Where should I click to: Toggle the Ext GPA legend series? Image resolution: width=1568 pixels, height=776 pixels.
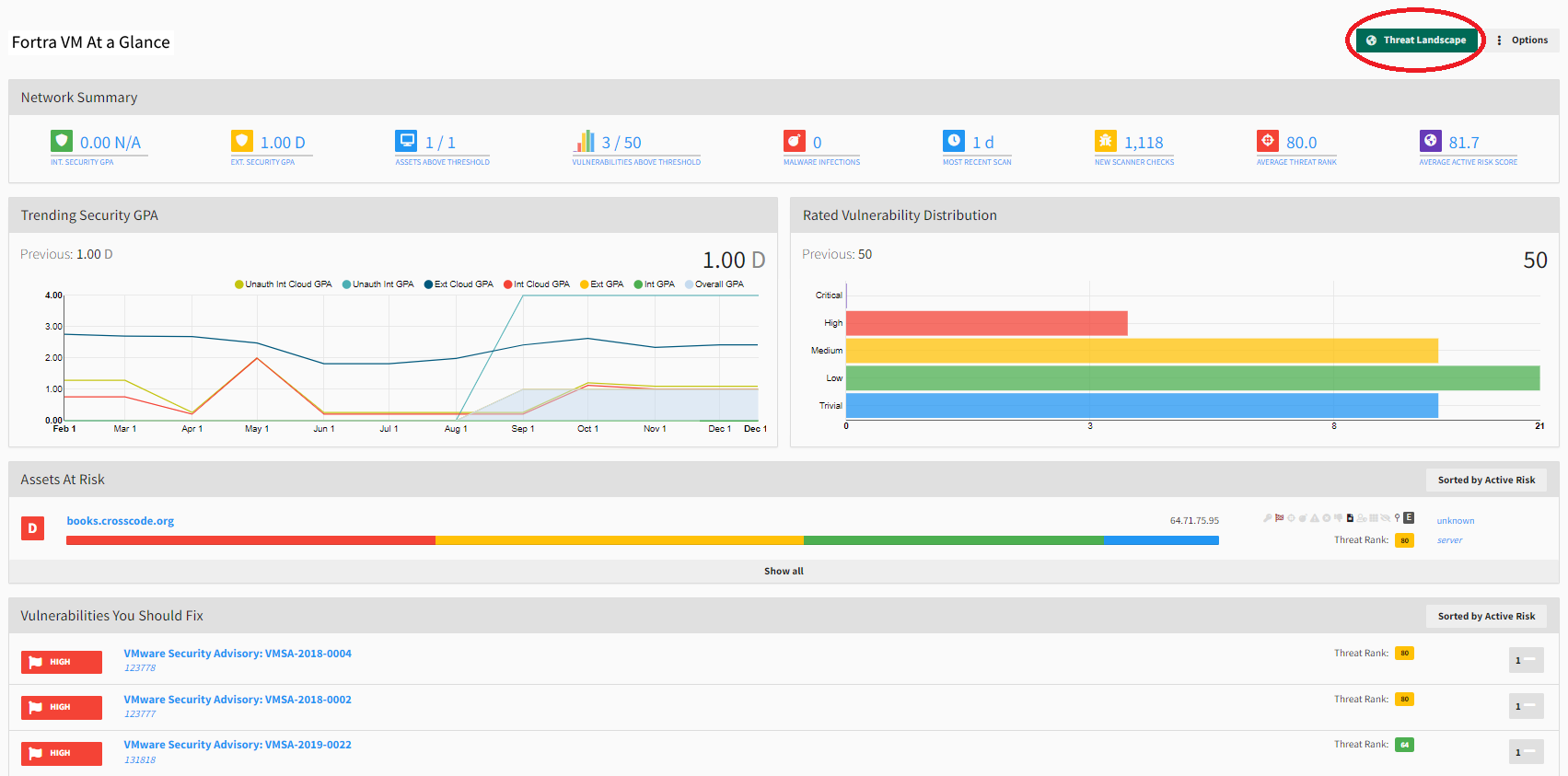coord(601,284)
